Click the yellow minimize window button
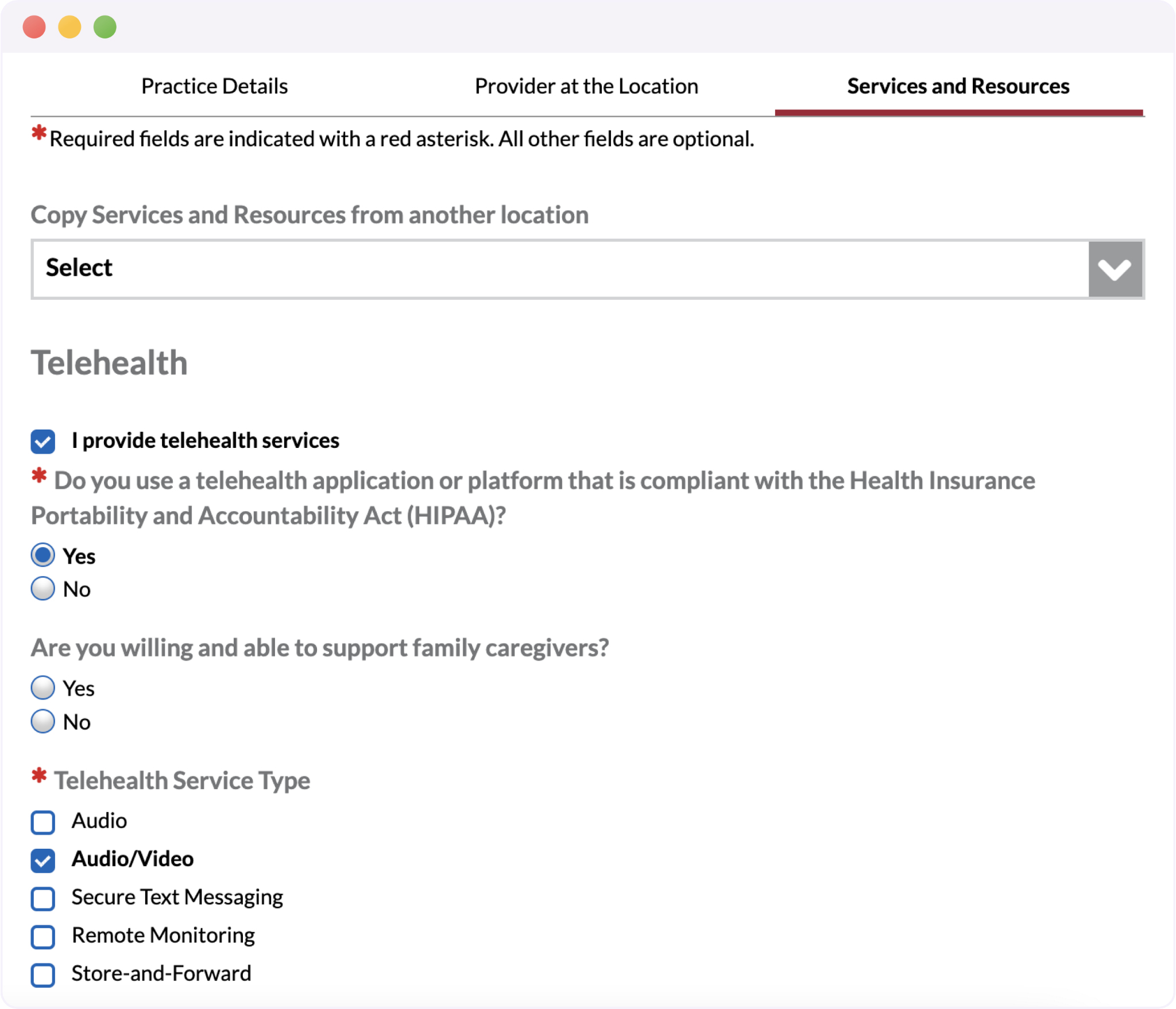The image size is (1176, 1009). (x=69, y=27)
